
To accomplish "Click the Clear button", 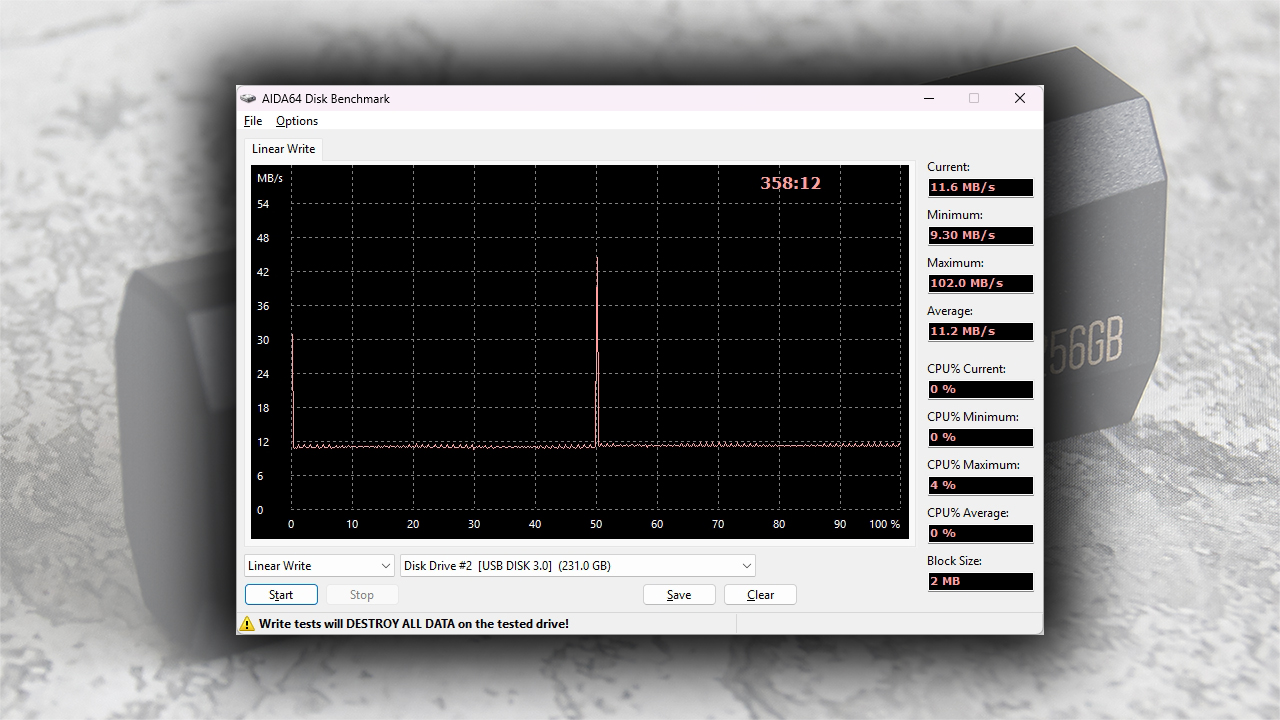I will [x=760, y=595].
